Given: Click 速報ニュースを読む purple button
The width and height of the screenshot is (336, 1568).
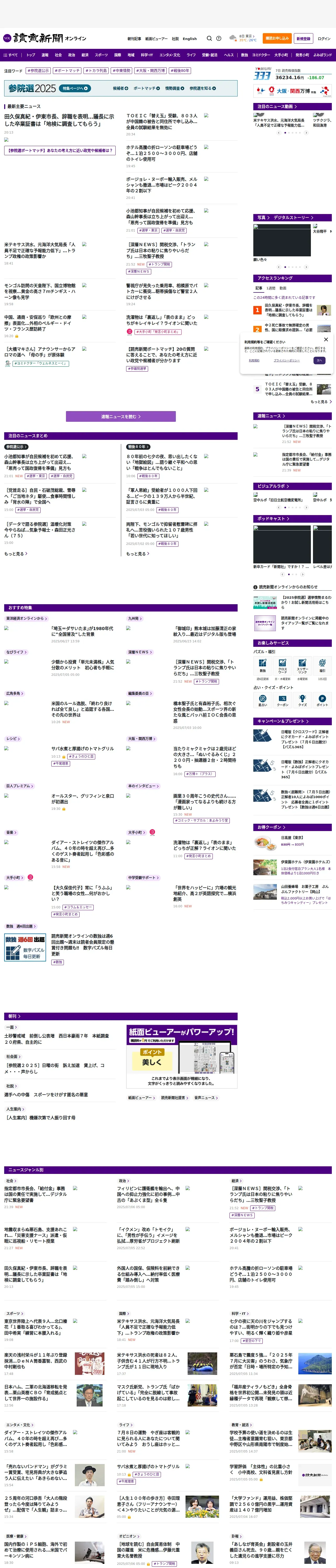Looking at the screenshot, I should click(121, 416).
